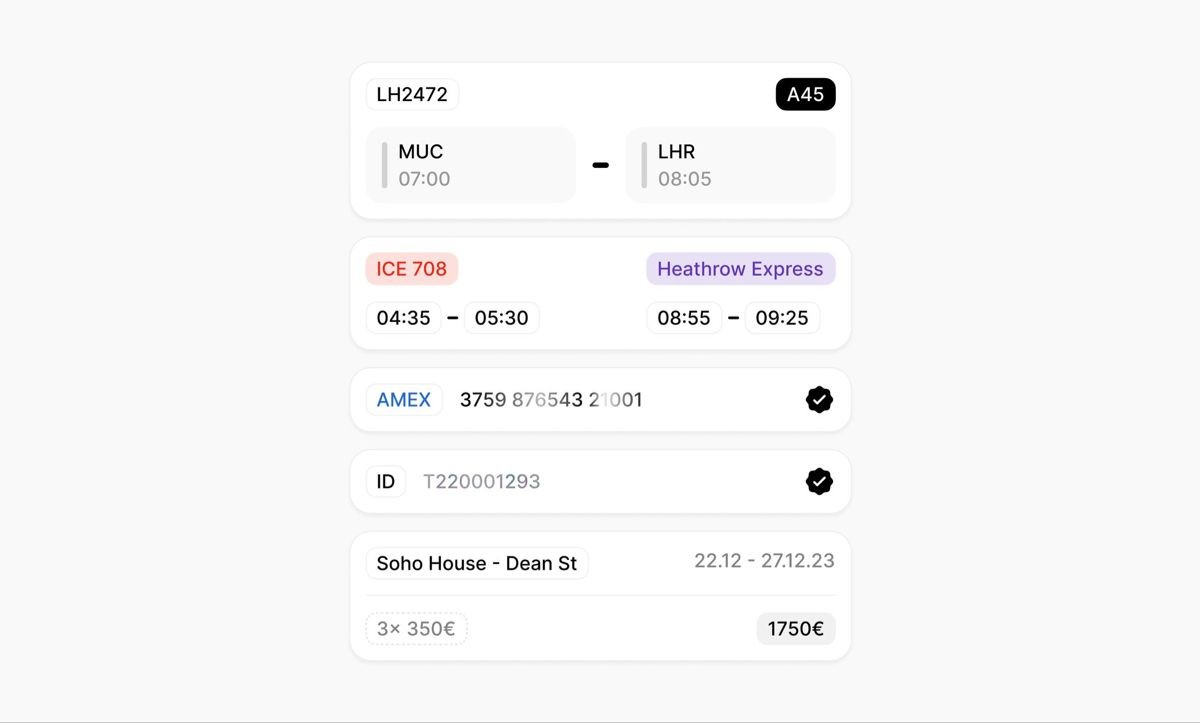Click the Heathrow Express label

[740, 269]
